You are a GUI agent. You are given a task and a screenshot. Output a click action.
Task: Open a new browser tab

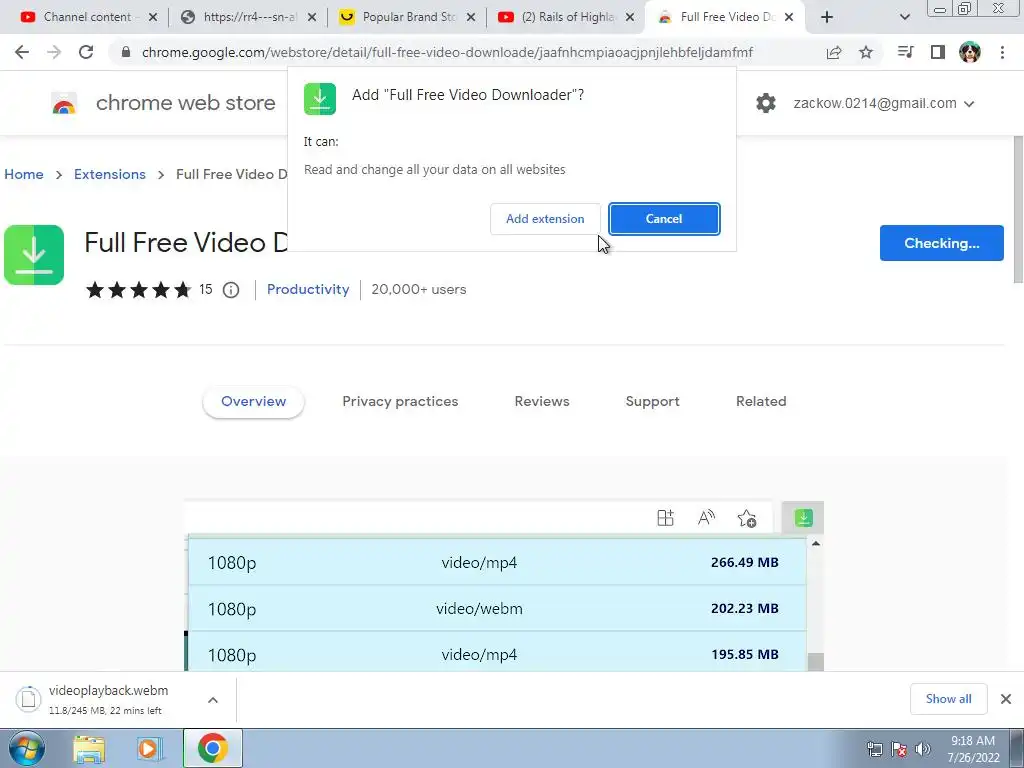pos(827,17)
